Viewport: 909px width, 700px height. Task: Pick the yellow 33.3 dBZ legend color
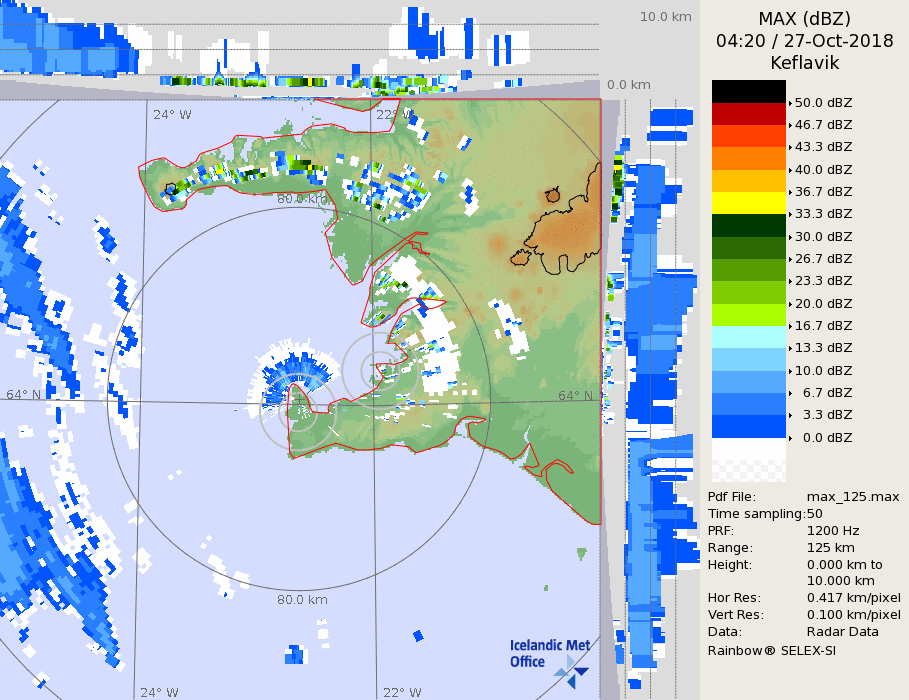748,203
